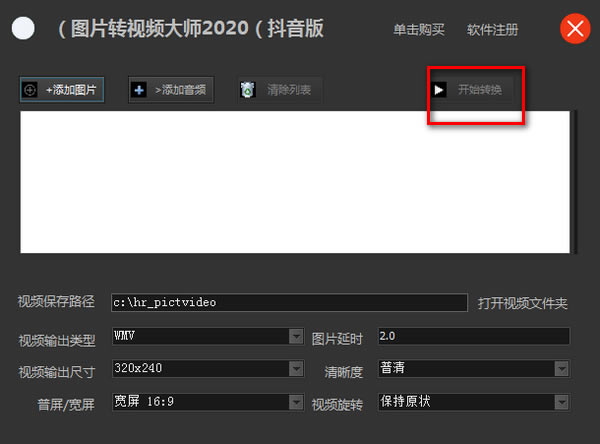Expand the 视频输出尺寸 320x240 dropdown arrow
The height and width of the screenshot is (444, 600).
click(x=296, y=369)
